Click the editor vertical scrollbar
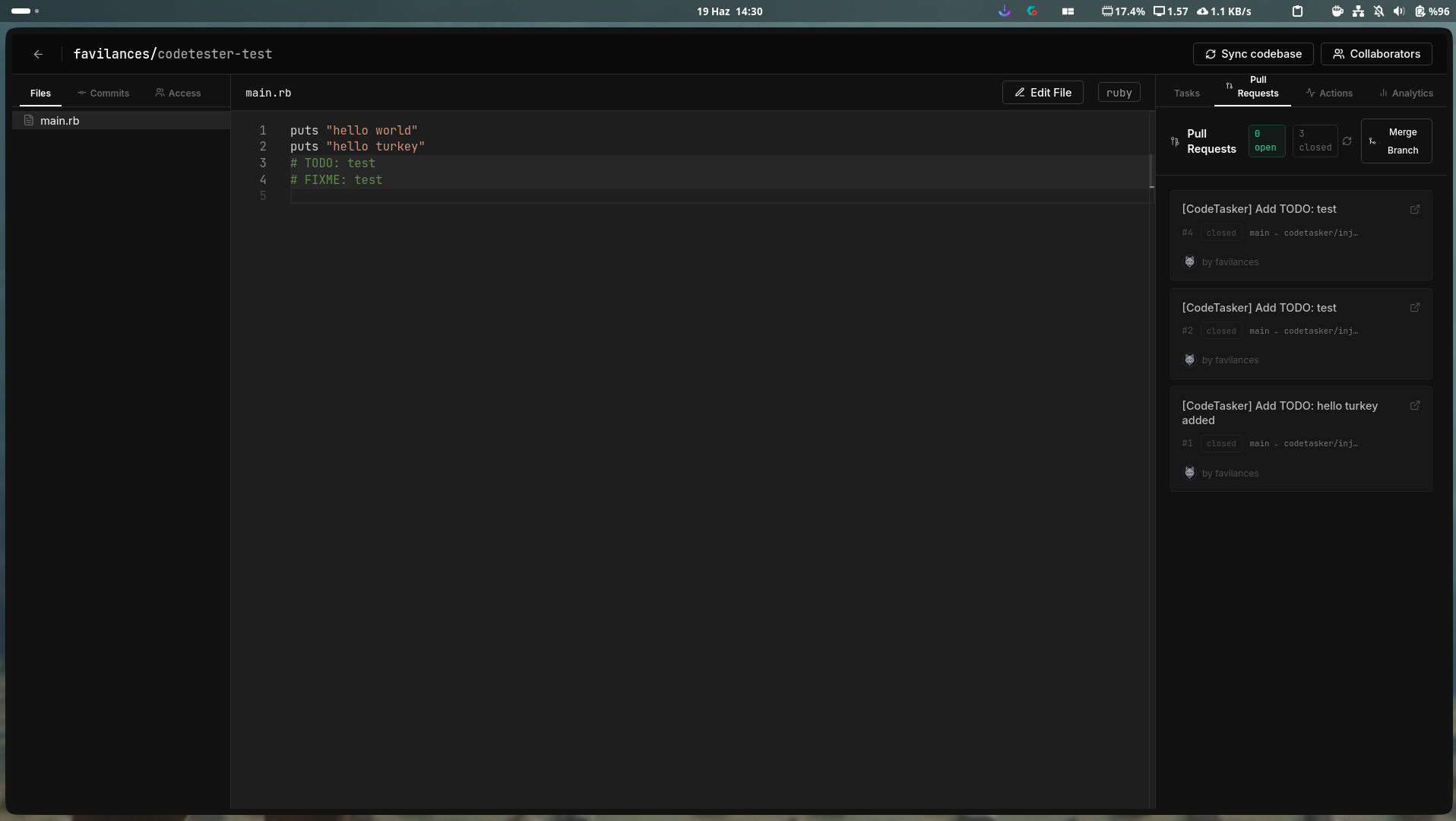Screen dimensions: 1456x821 pyautogui.click(x=1151, y=171)
